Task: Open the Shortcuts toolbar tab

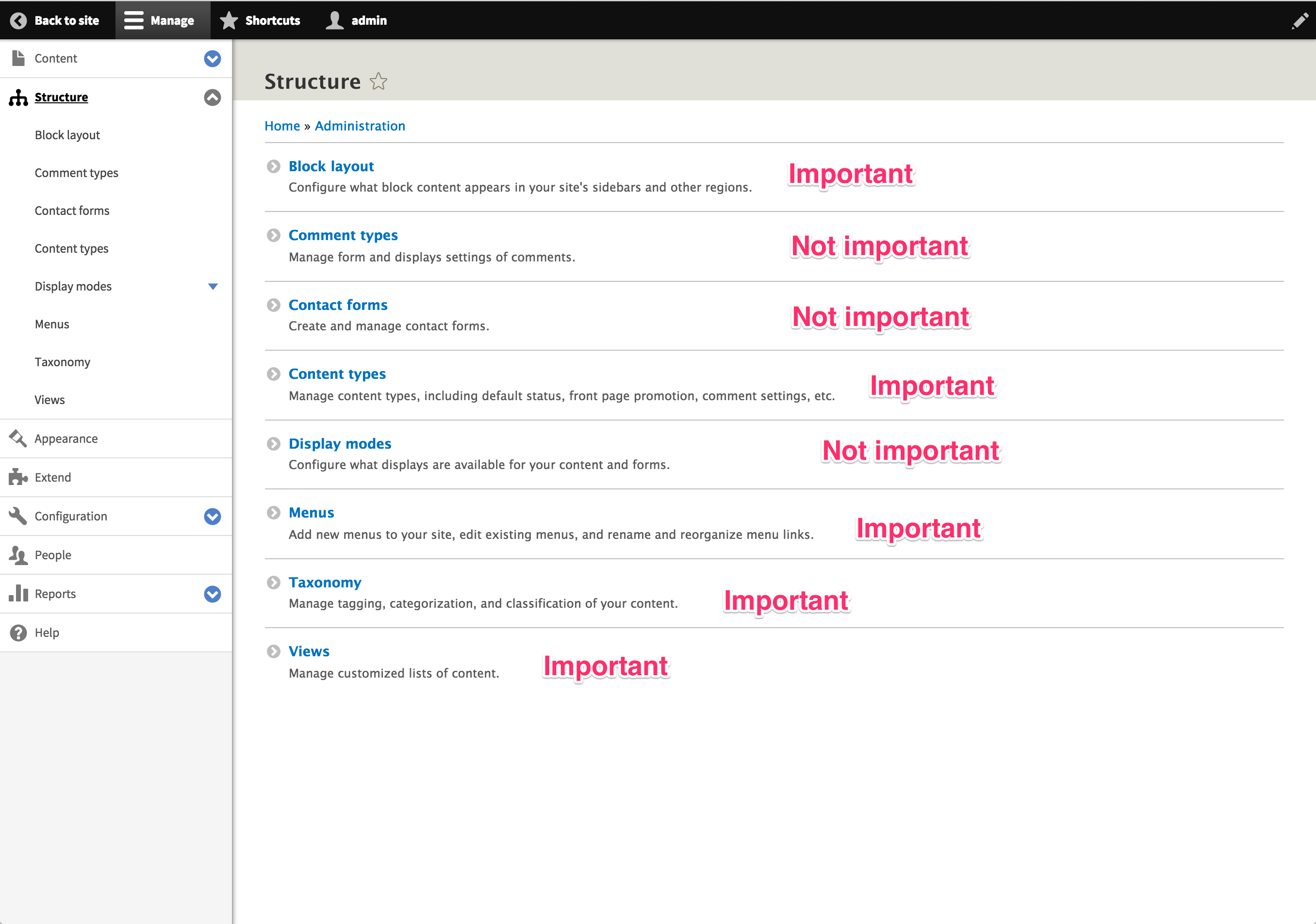Action: point(260,21)
